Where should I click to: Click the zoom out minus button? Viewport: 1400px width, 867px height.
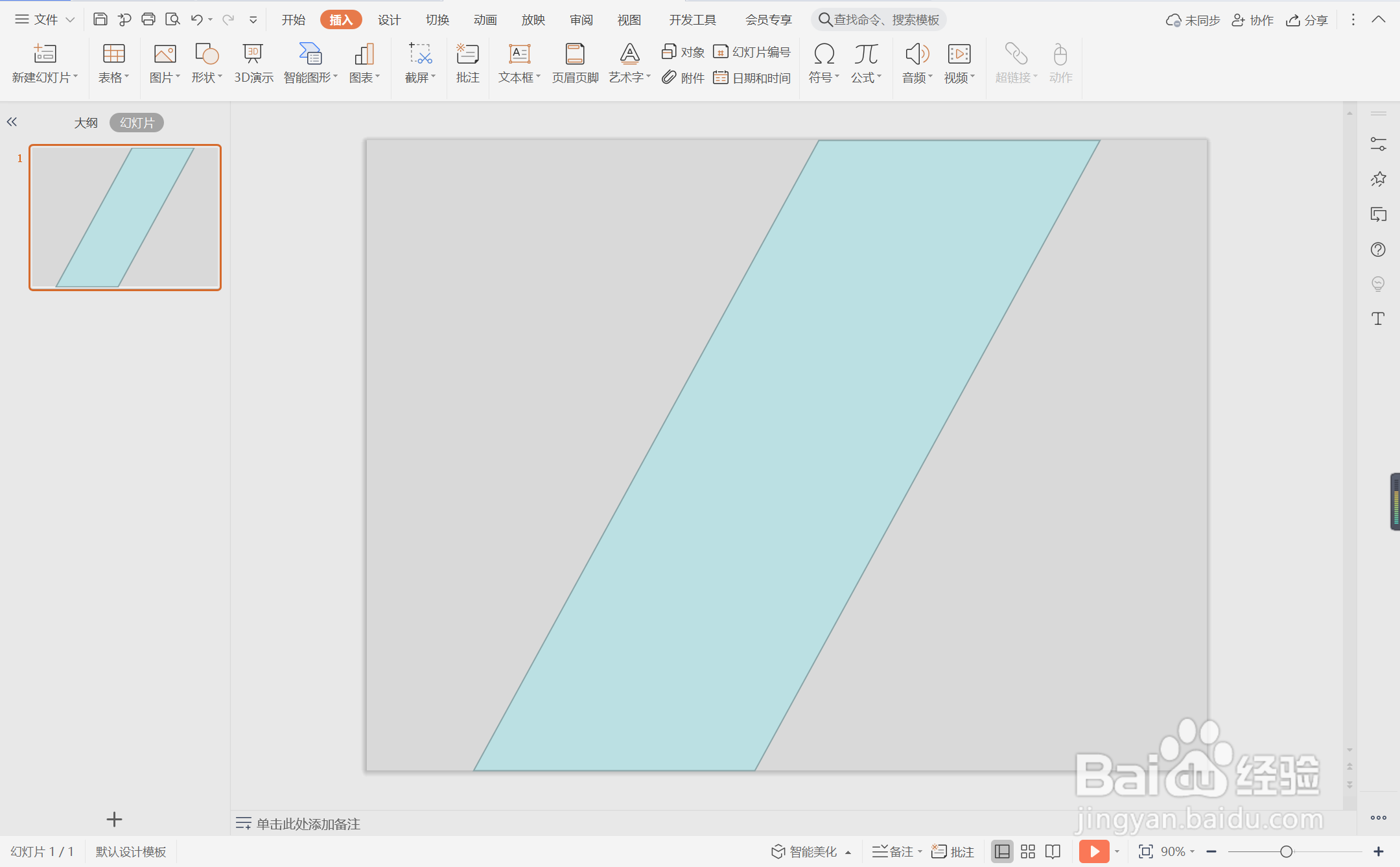(x=1211, y=851)
